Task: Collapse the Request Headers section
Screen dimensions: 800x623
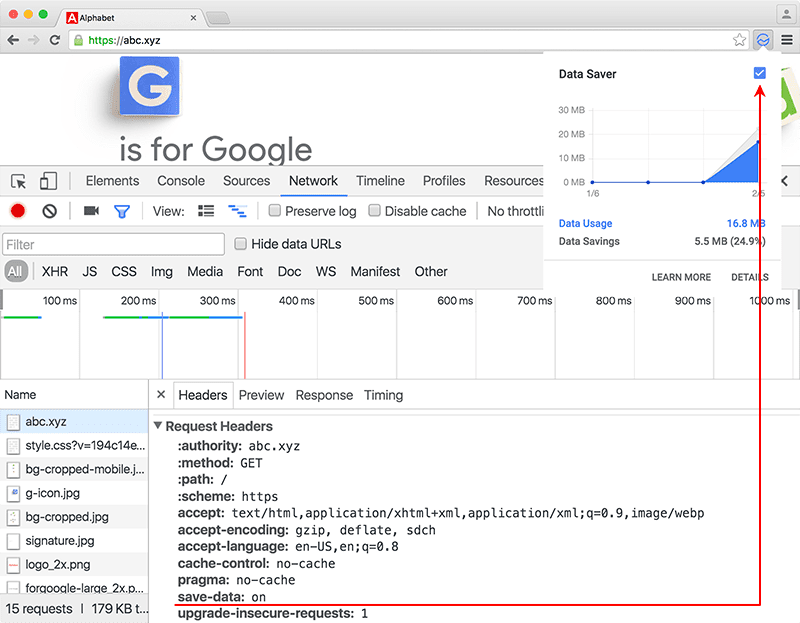Action: [x=158, y=426]
